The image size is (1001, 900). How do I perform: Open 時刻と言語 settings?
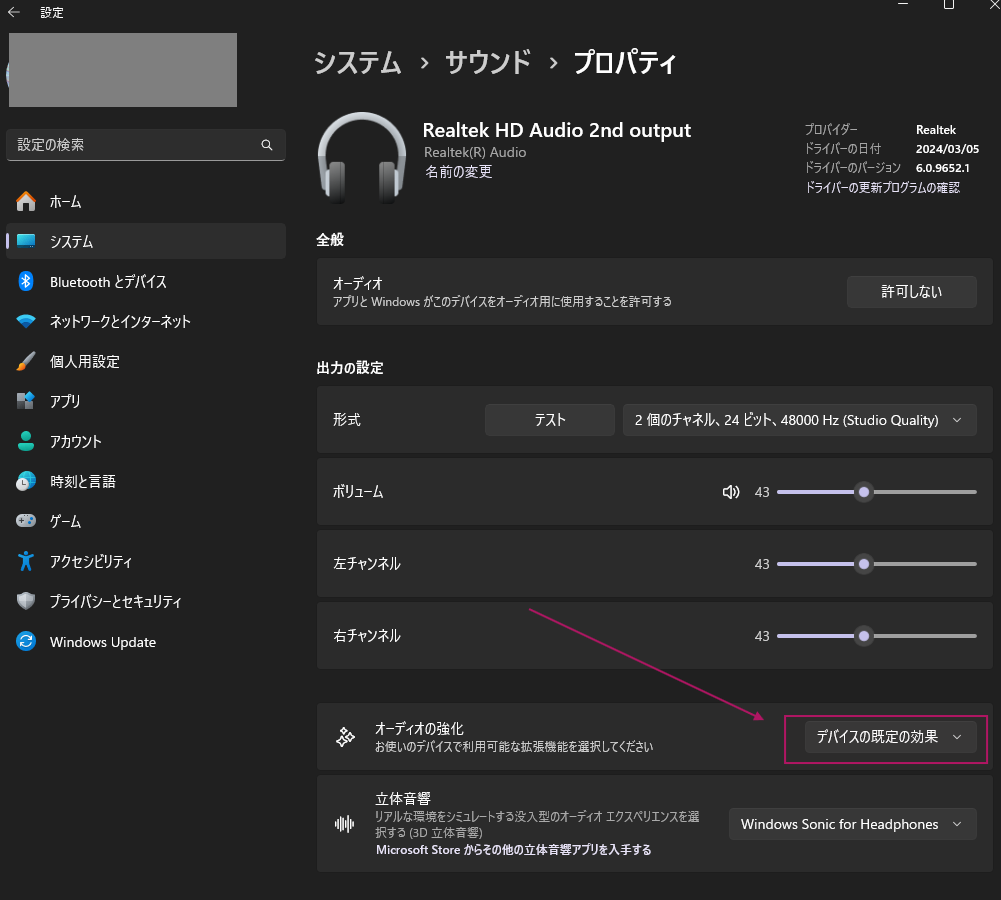[146, 481]
